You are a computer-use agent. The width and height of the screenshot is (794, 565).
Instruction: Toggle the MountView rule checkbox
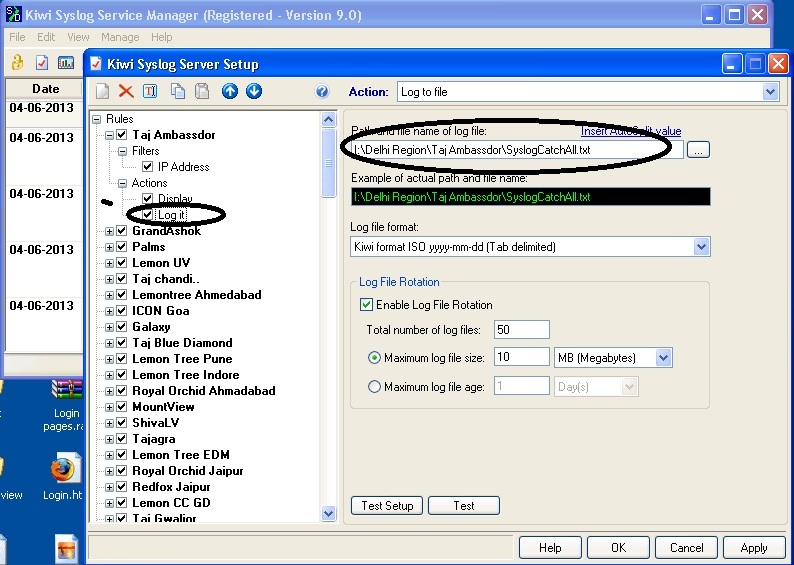[122, 407]
